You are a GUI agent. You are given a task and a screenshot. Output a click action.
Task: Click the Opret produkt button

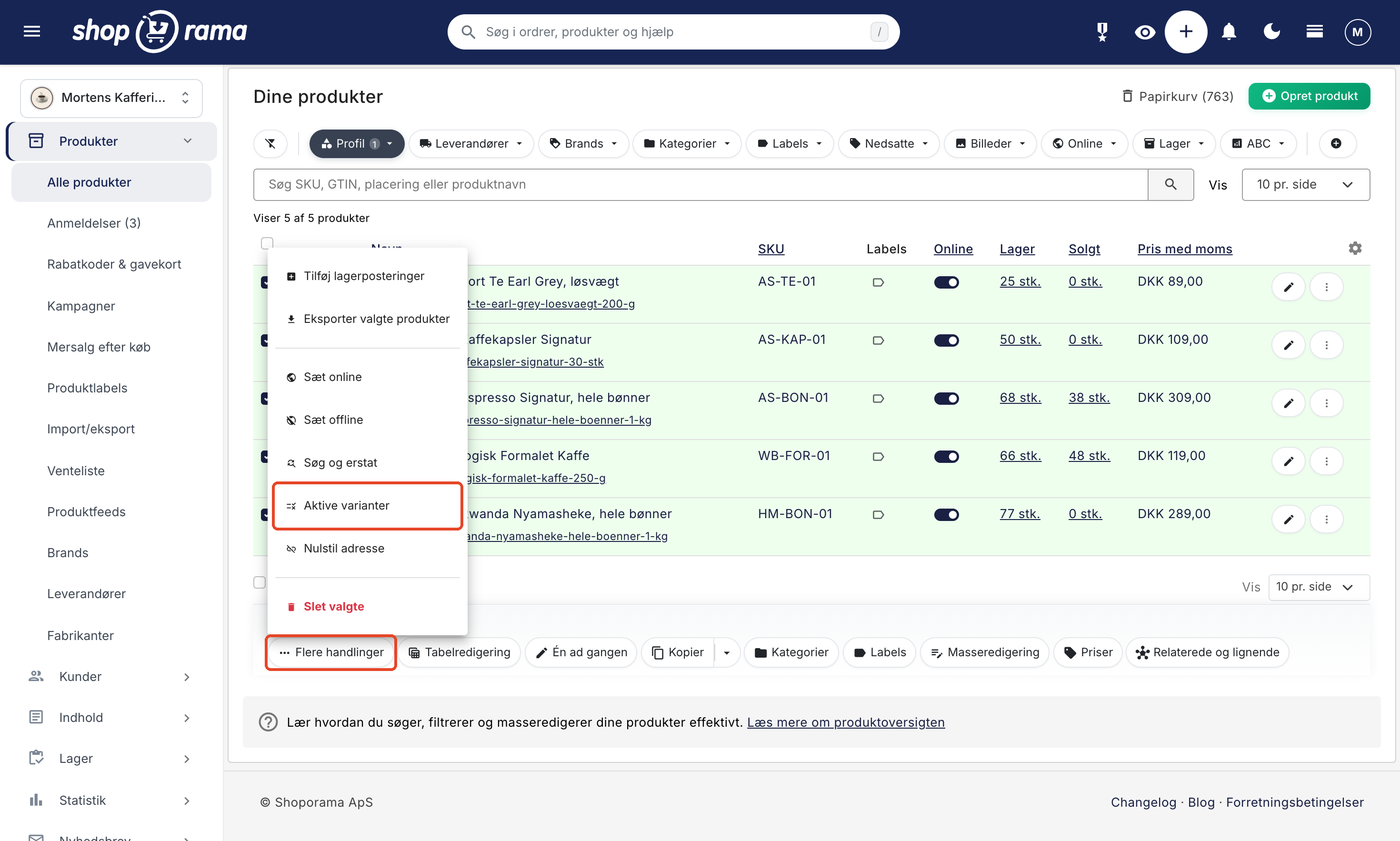click(1309, 96)
